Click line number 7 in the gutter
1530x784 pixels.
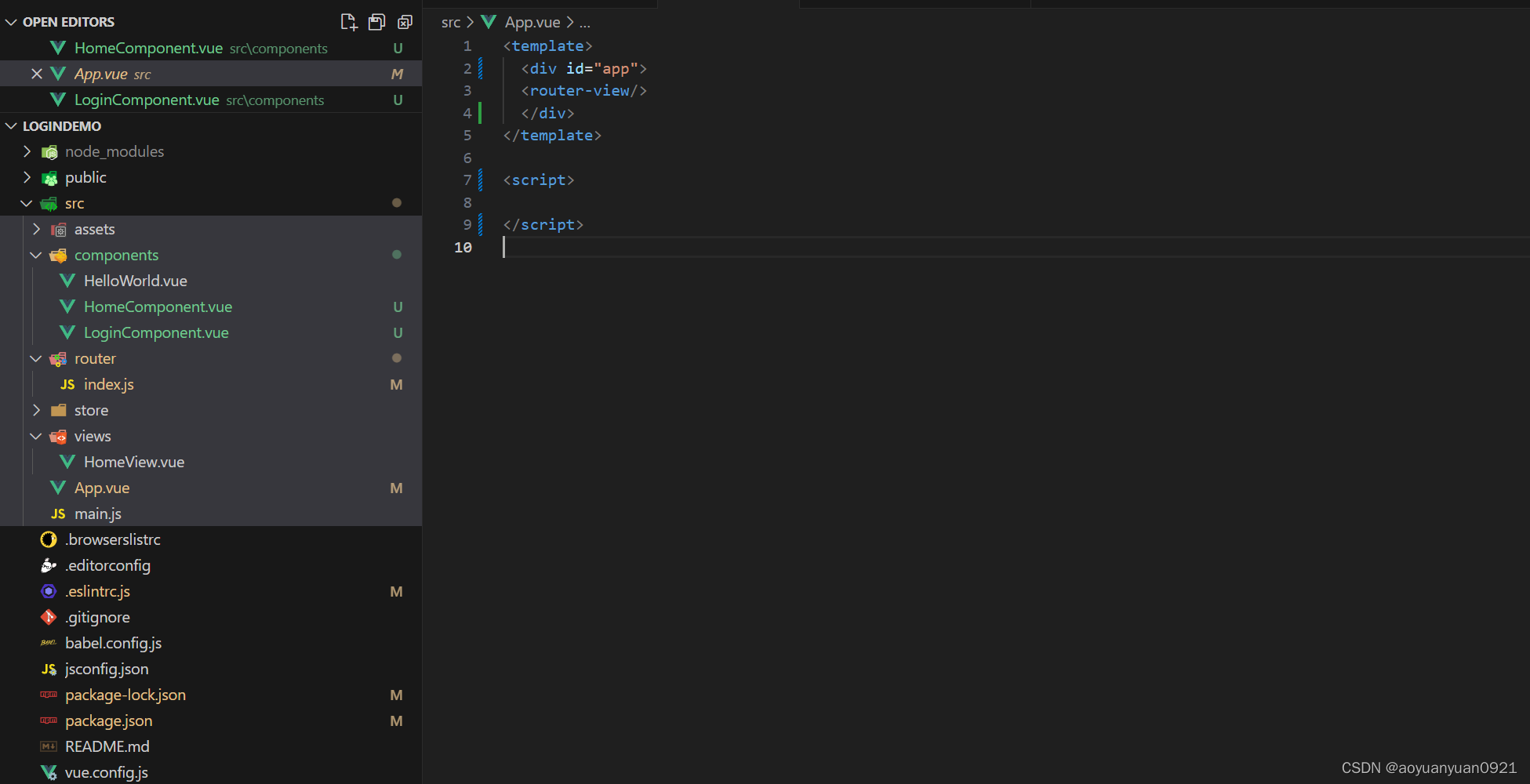tap(467, 180)
